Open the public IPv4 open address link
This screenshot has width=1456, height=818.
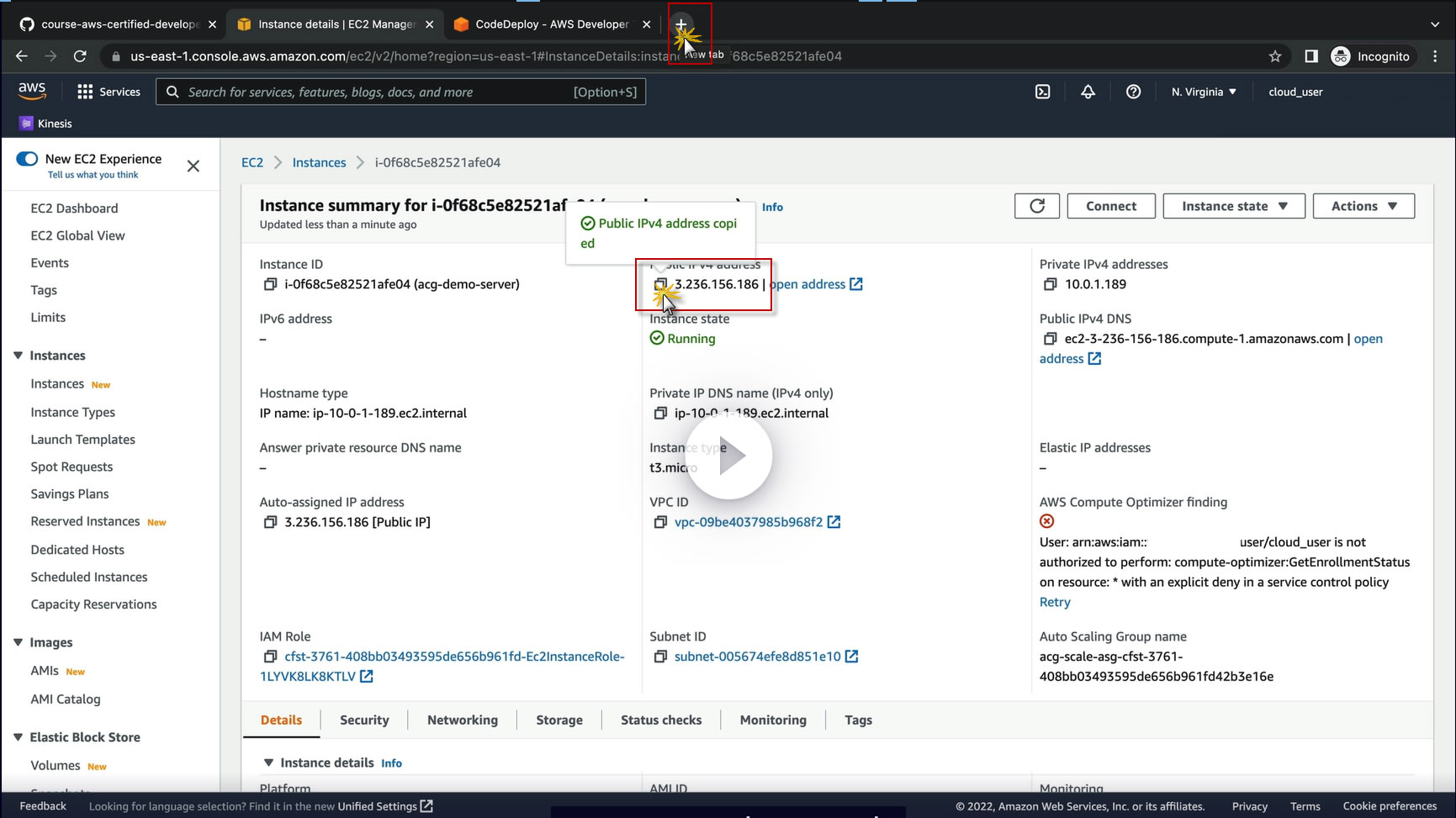point(815,284)
